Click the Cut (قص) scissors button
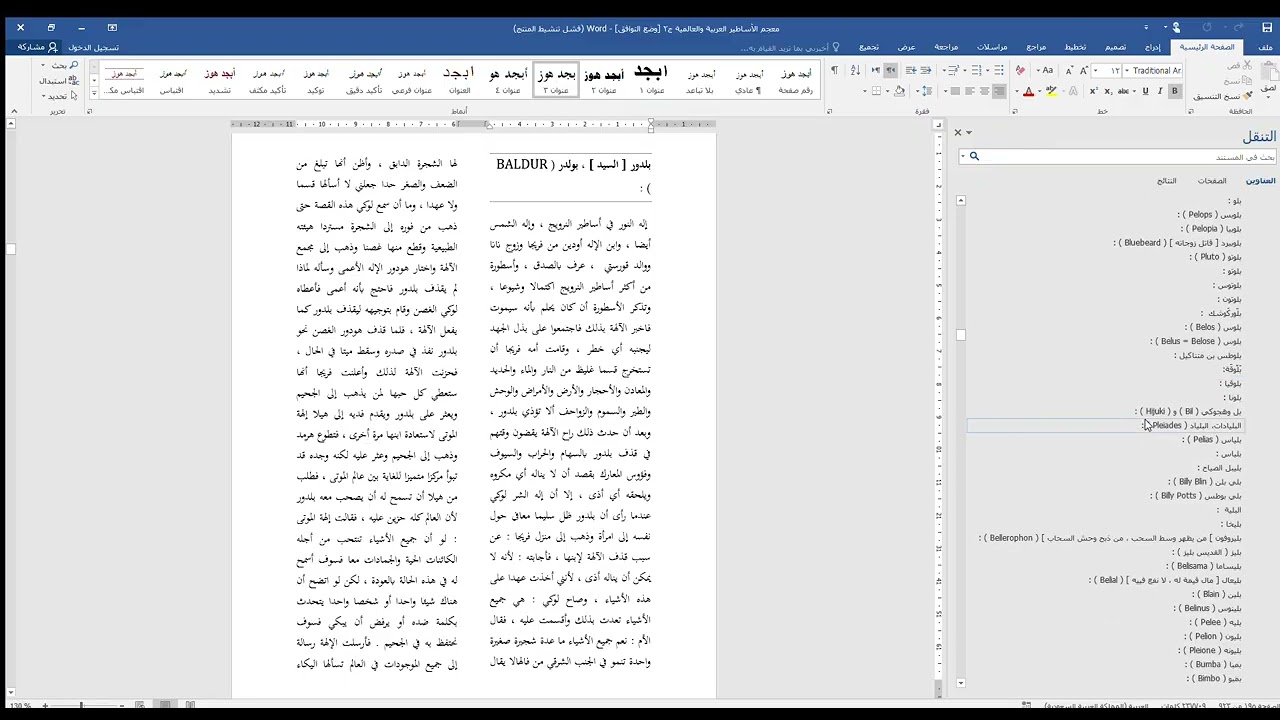 [1240, 65]
